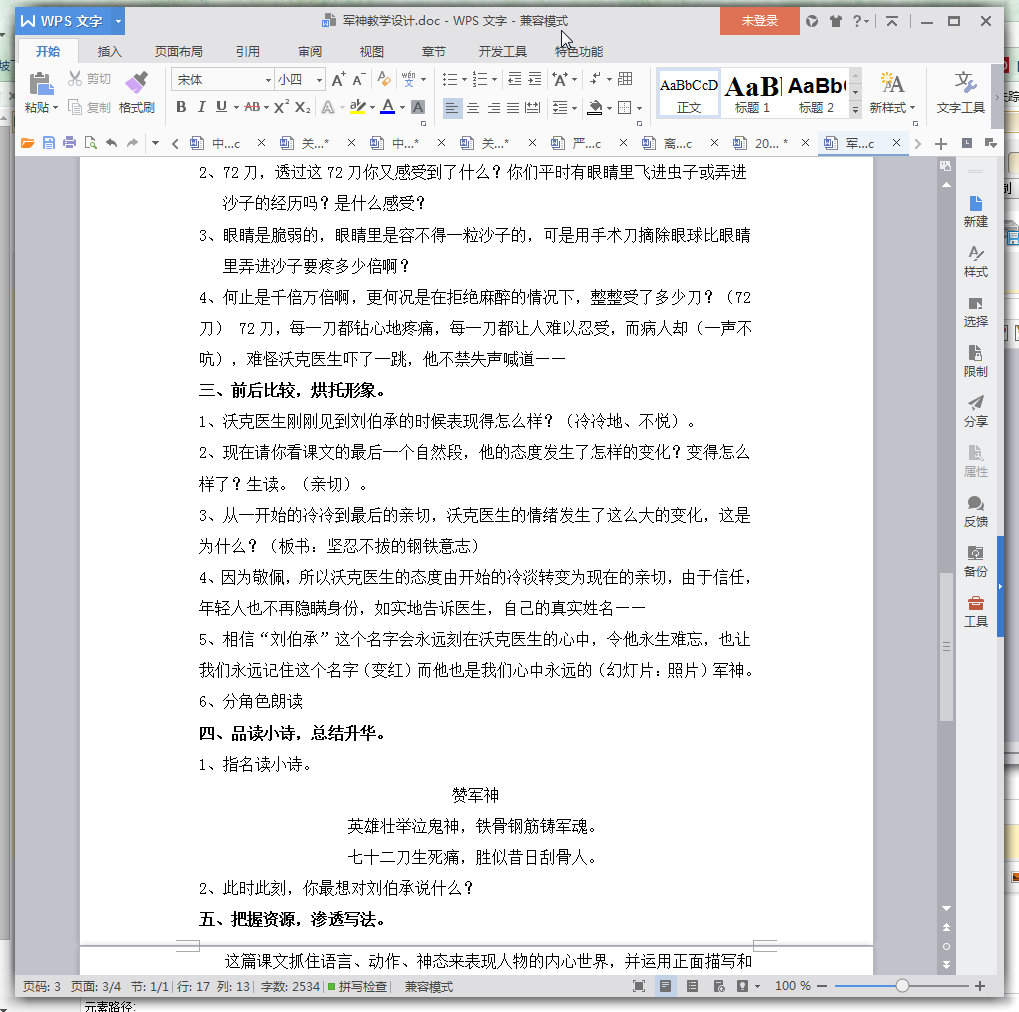Open the WPS 文字 application menu arrow

coord(118,21)
